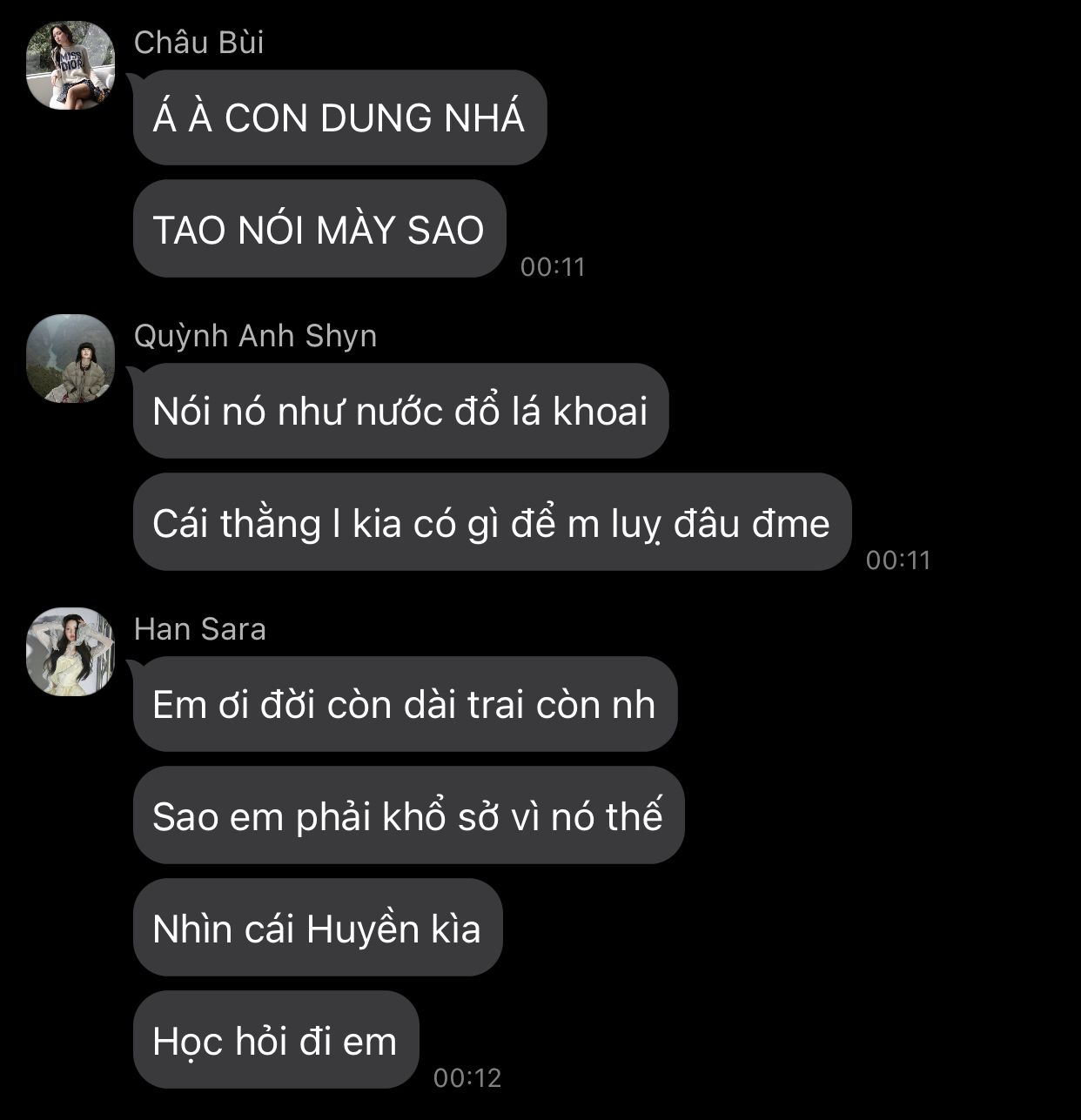Select message 'Em ơi đời còn dài trai còn nh'

pos(405,704)
